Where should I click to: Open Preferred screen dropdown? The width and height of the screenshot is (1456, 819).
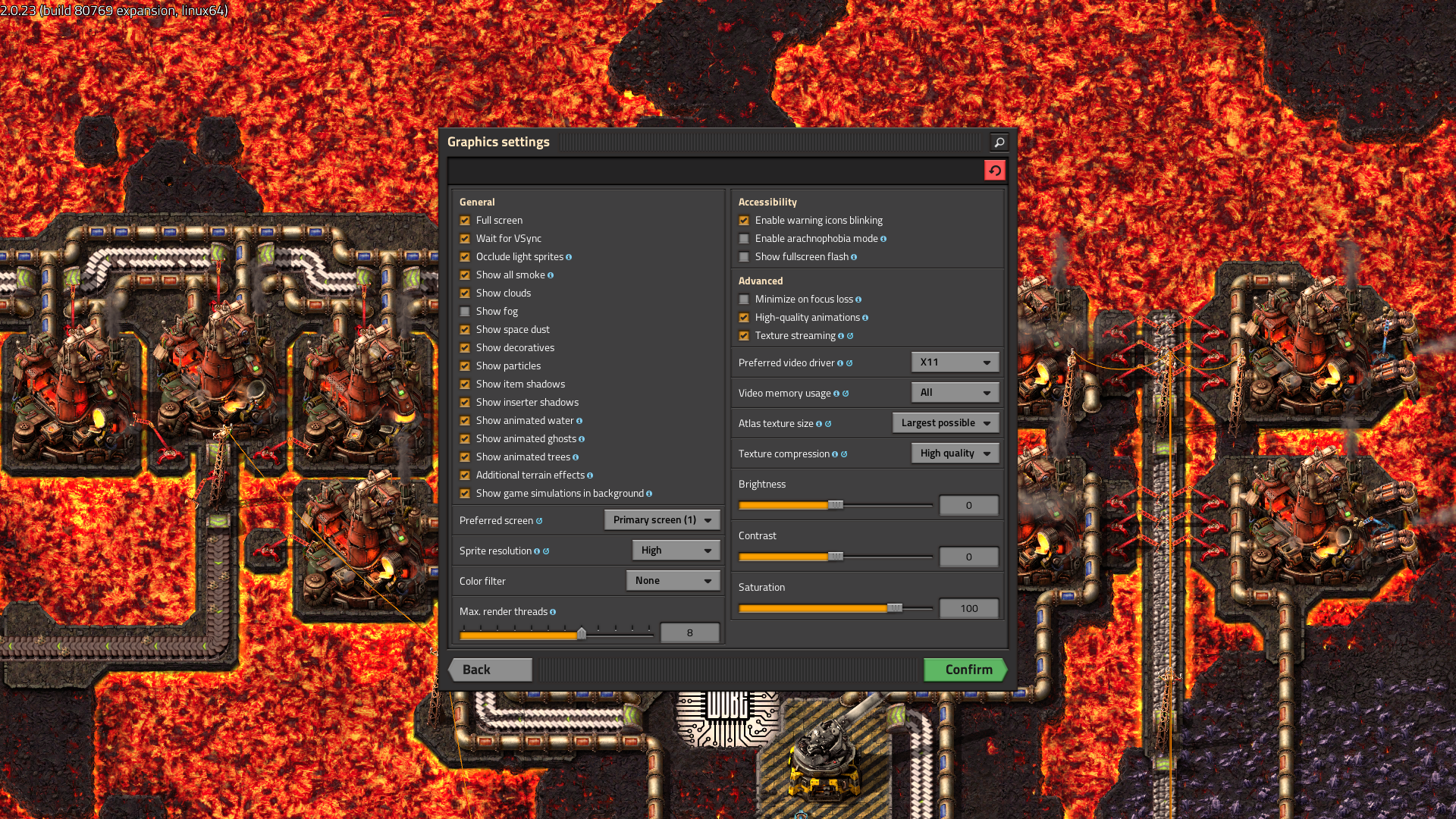662,520
